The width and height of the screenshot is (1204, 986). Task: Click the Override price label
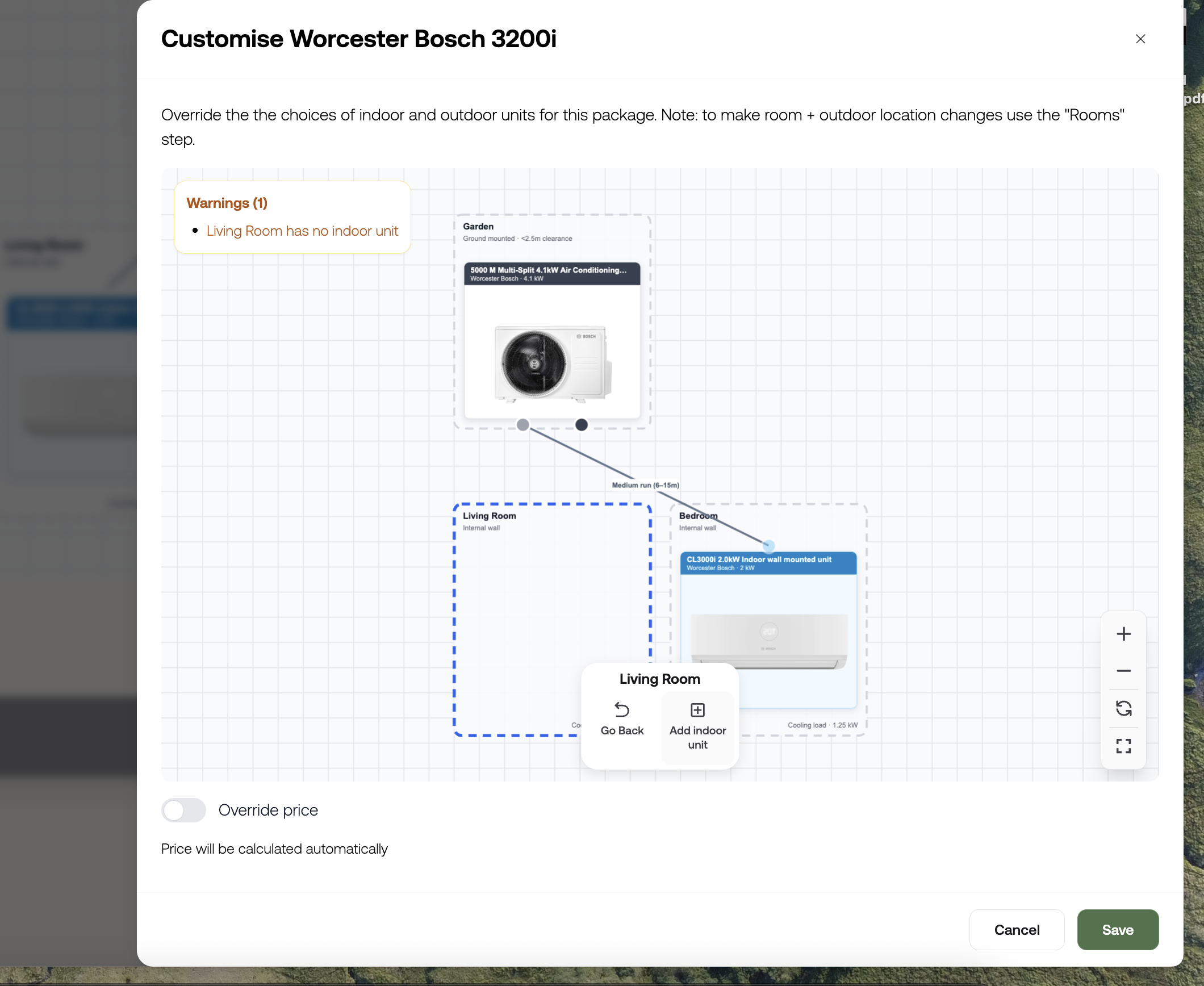point(268,810)
